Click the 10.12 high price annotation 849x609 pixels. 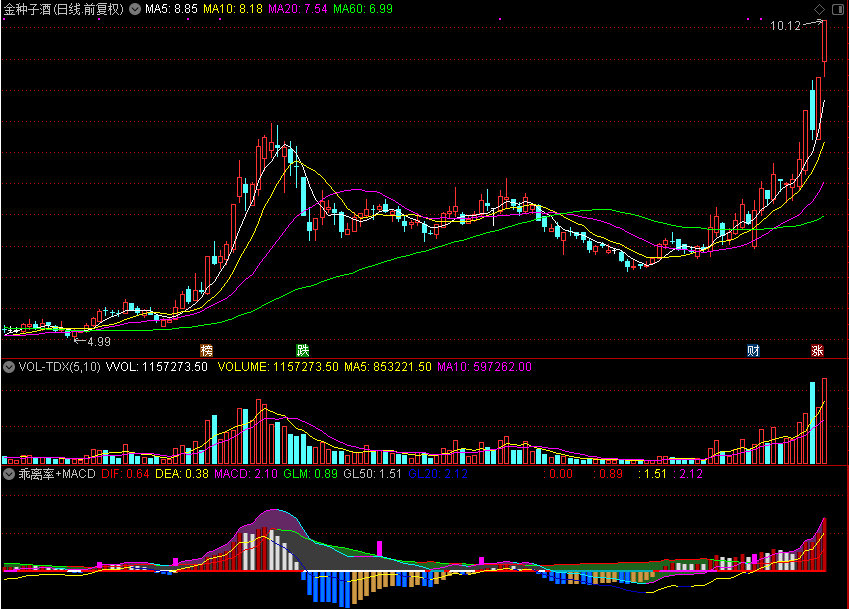[785, 26]
